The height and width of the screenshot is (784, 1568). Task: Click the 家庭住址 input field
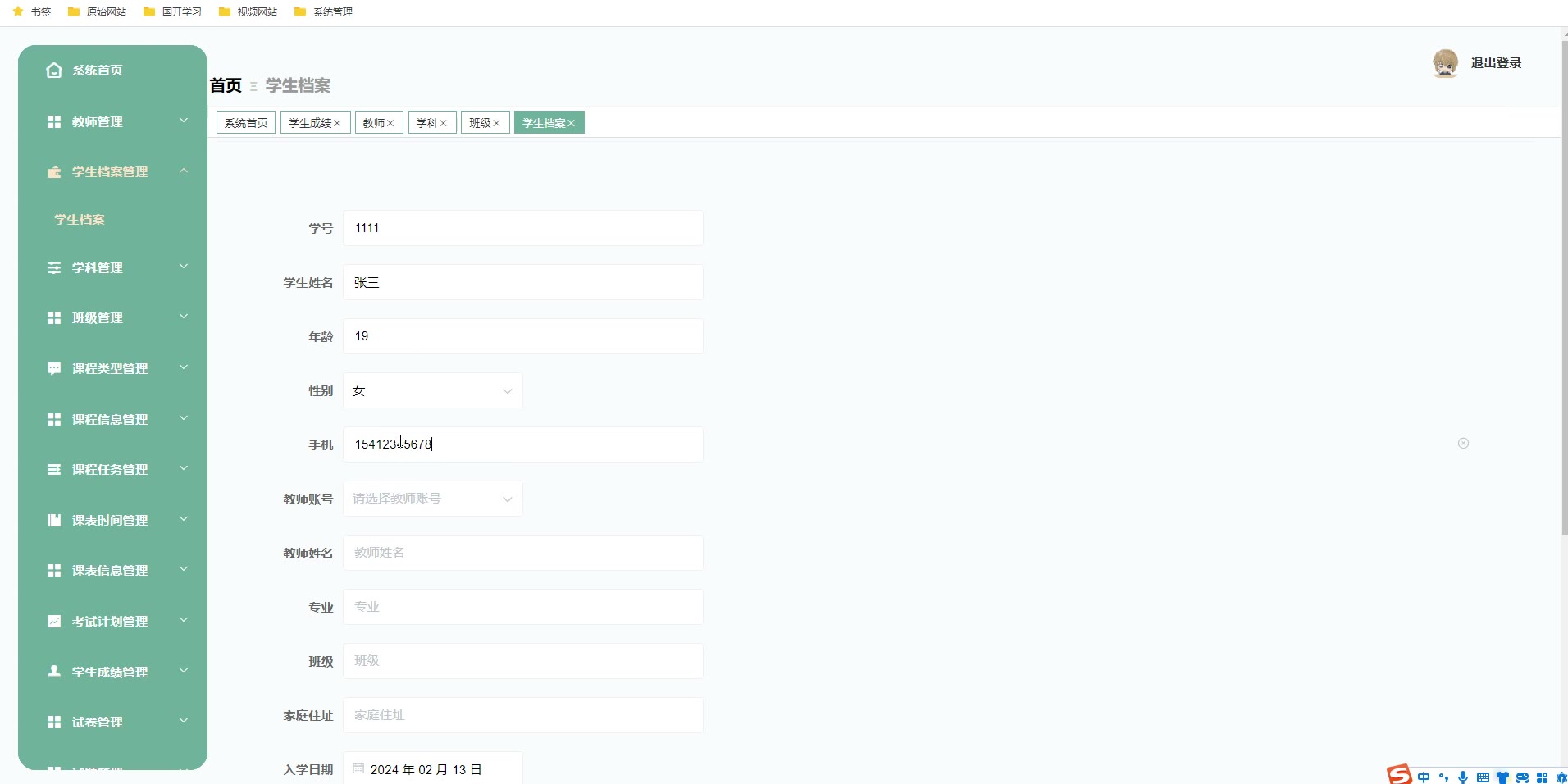523,715
